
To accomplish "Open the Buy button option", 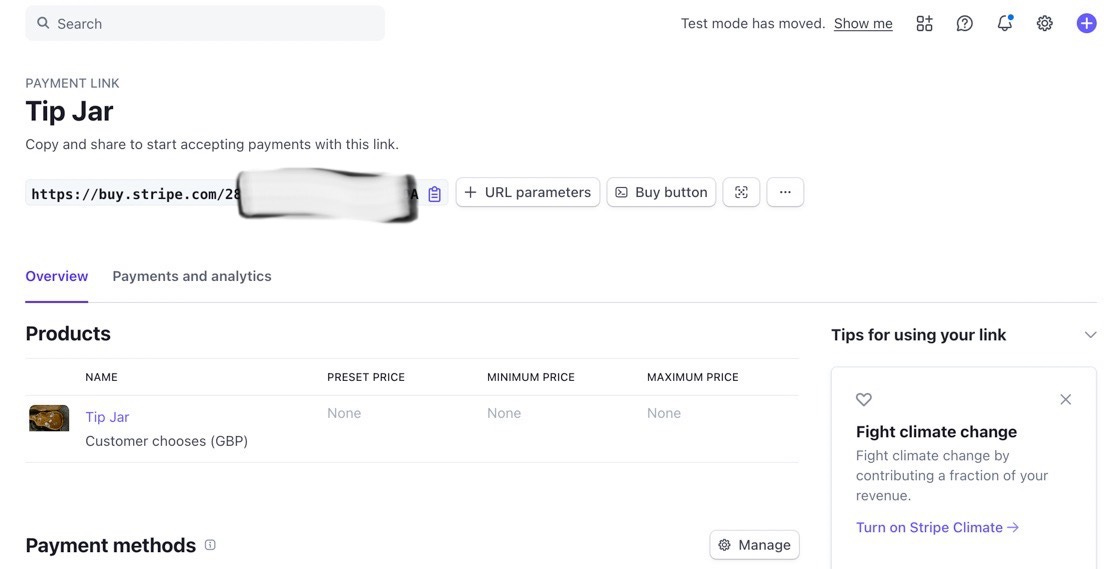I will tap(661, 192).
